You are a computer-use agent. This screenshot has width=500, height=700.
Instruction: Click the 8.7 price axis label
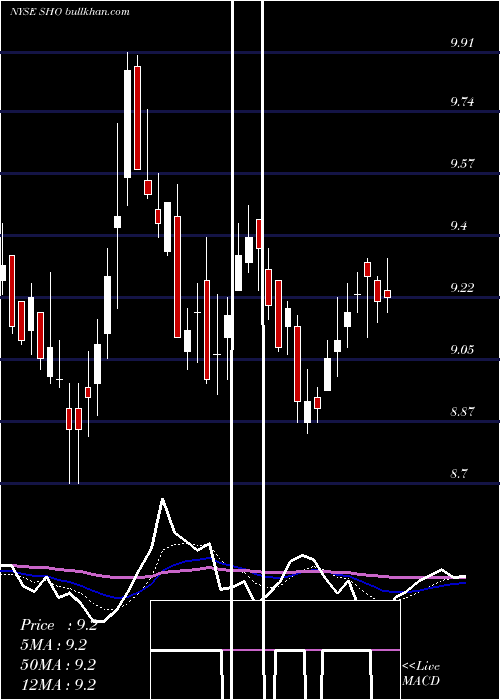tap(458, 473)
